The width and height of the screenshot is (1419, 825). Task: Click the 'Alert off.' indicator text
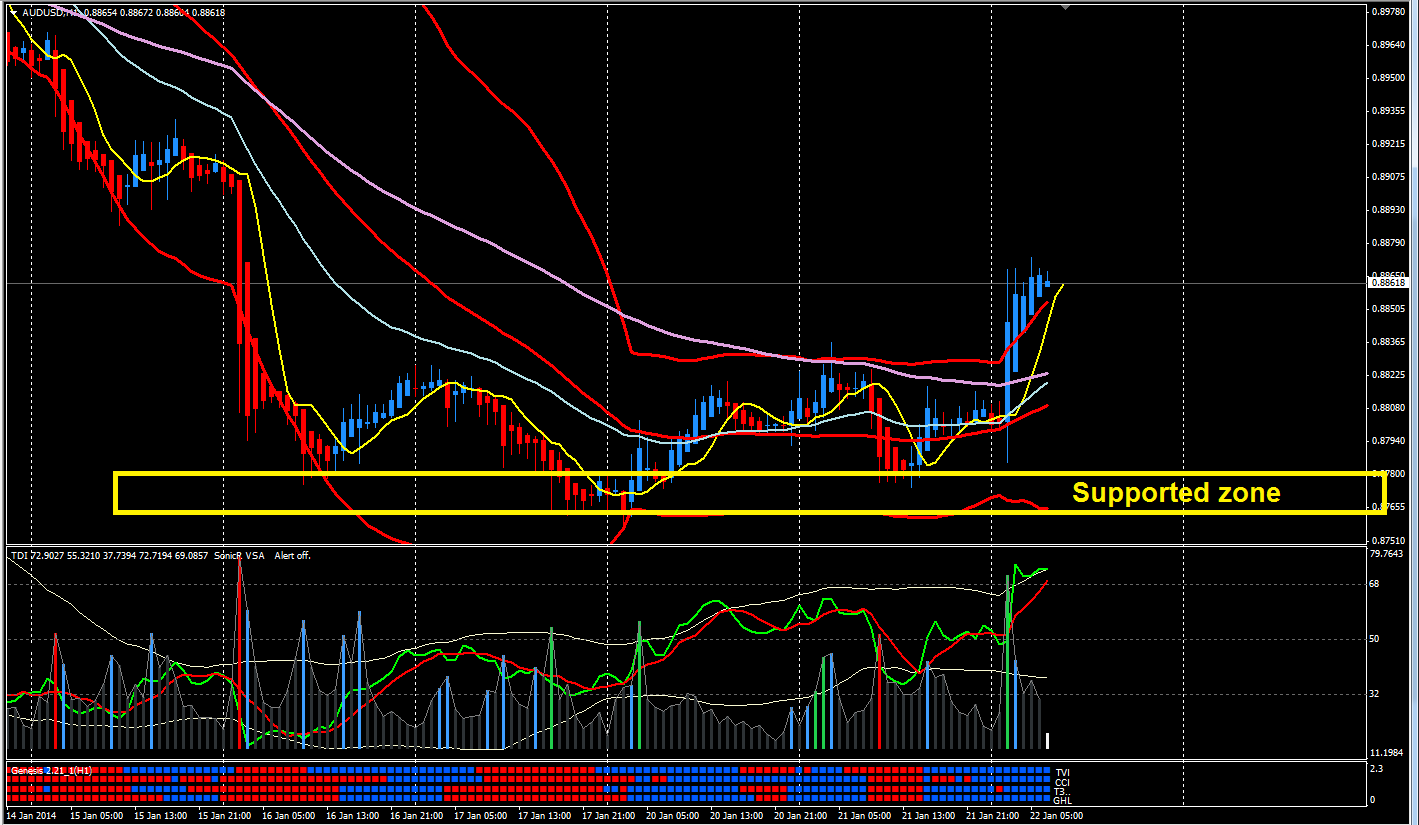(292, 555)
